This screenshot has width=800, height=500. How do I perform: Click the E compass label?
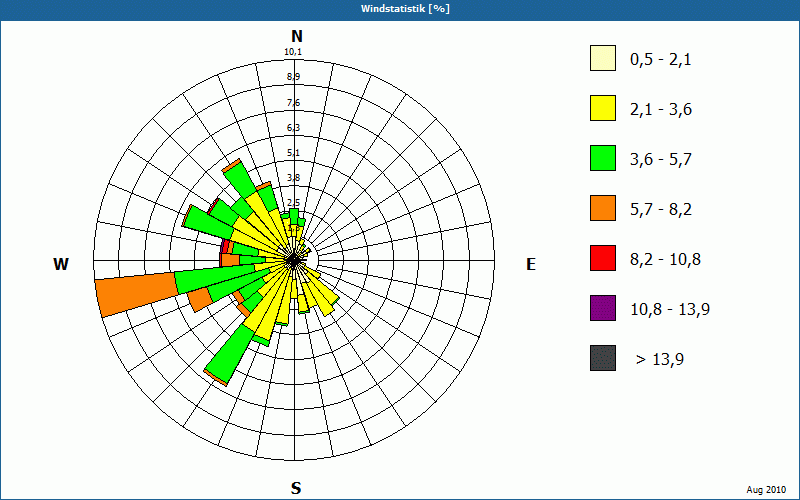[x=531, y=264]
